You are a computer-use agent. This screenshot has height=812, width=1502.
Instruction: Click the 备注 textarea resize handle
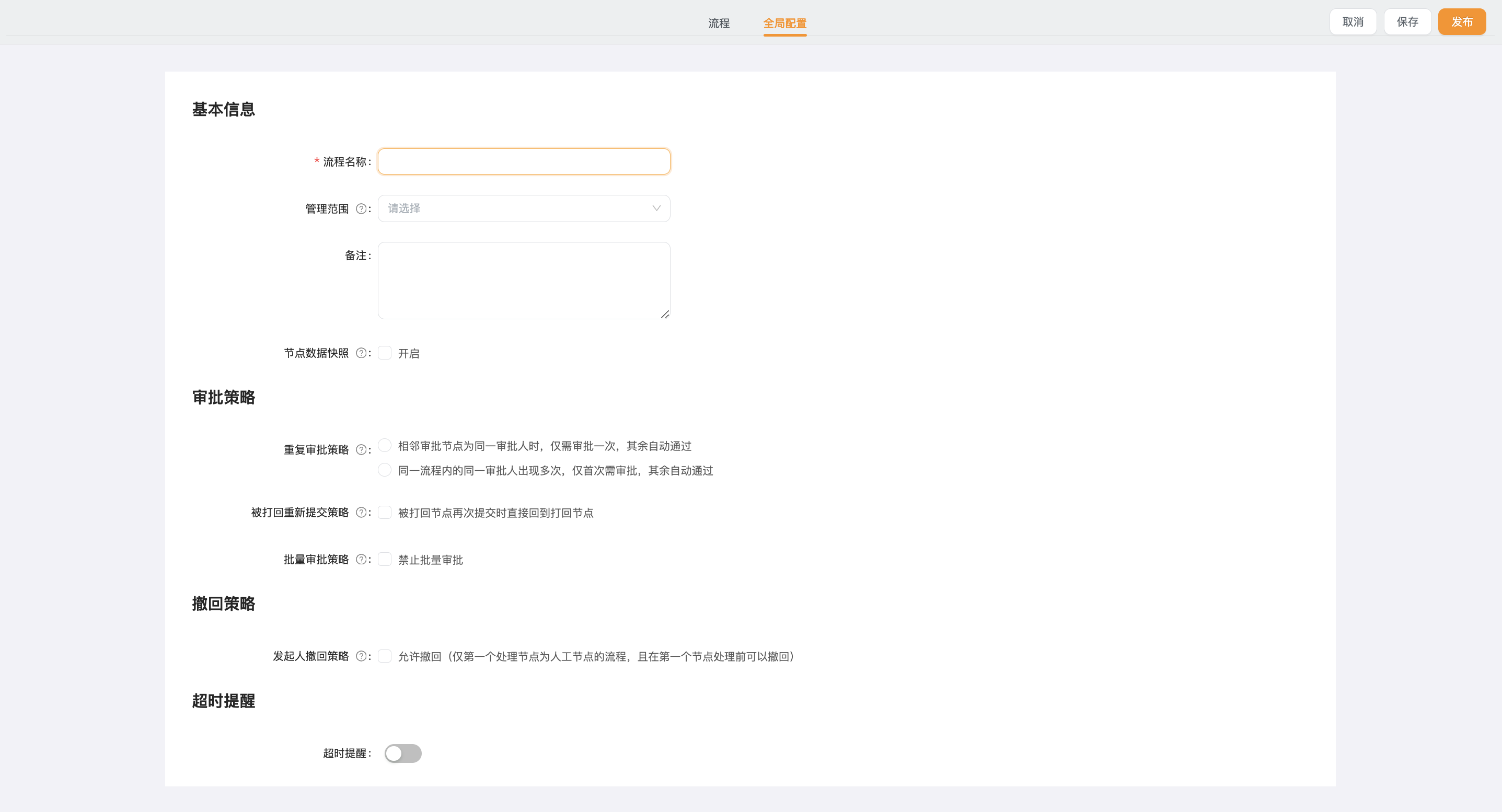click(x=665, y=314)
